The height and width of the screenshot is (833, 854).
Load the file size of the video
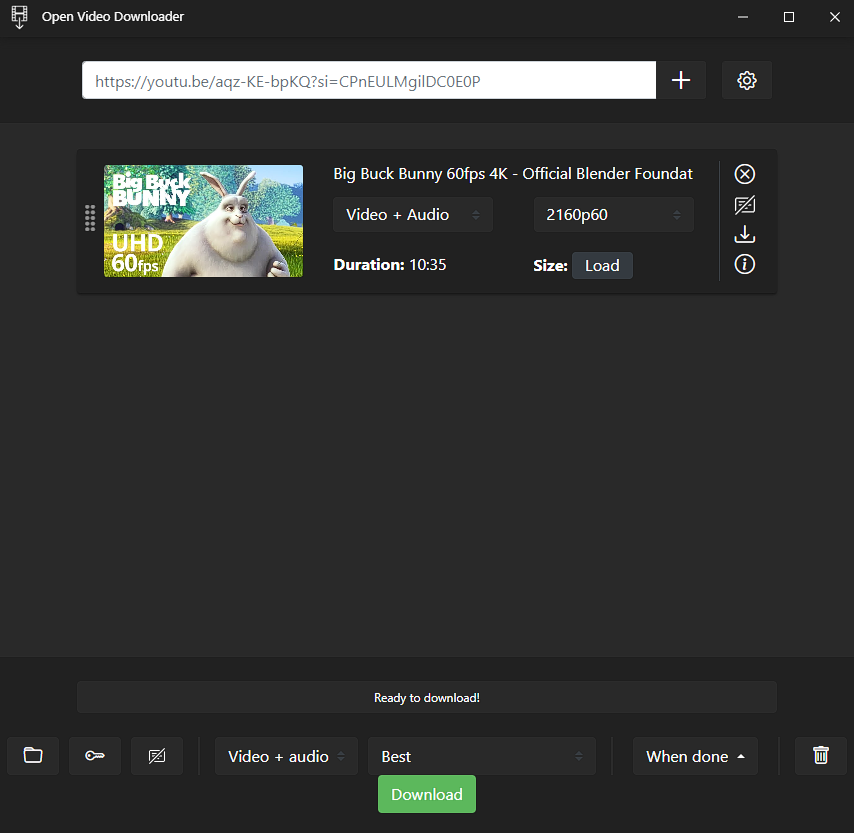coord(602,265)
